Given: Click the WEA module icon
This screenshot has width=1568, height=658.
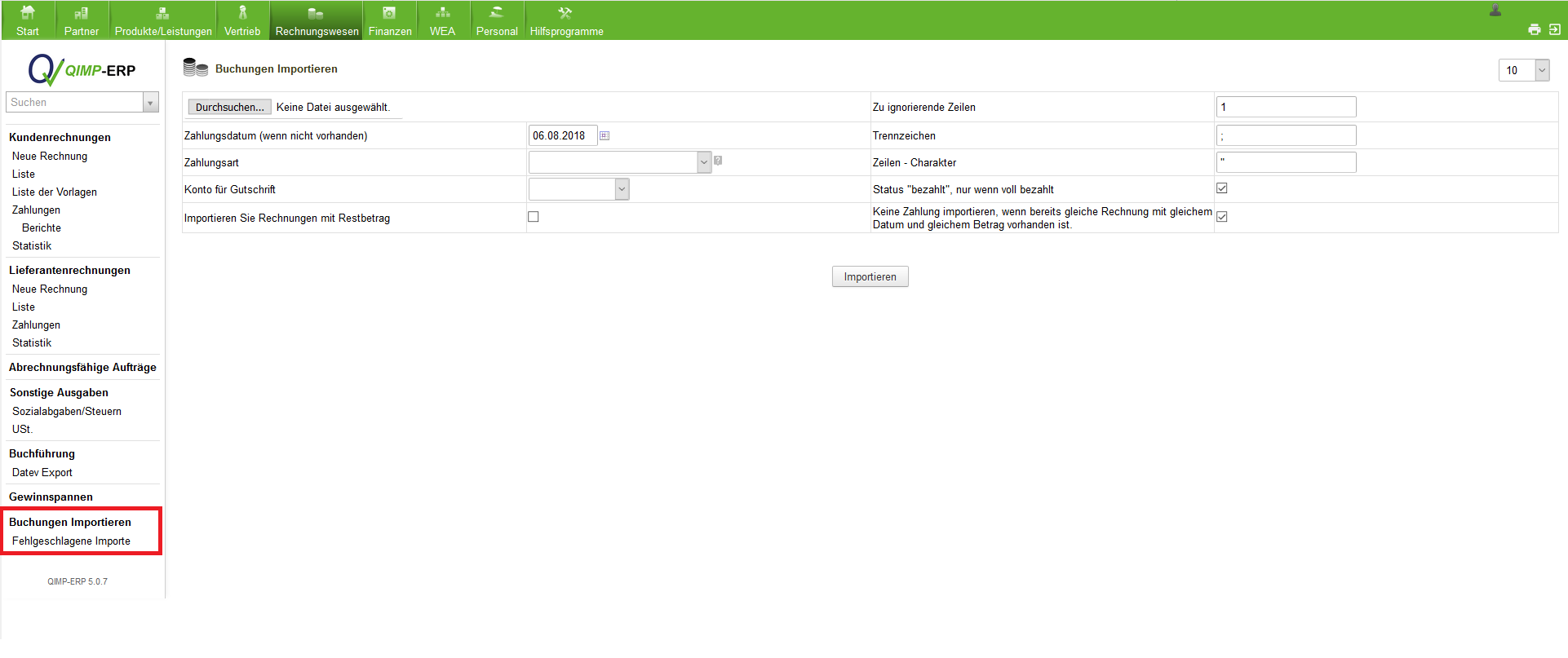Looking at the screenshot, I should tap(442, 13).
